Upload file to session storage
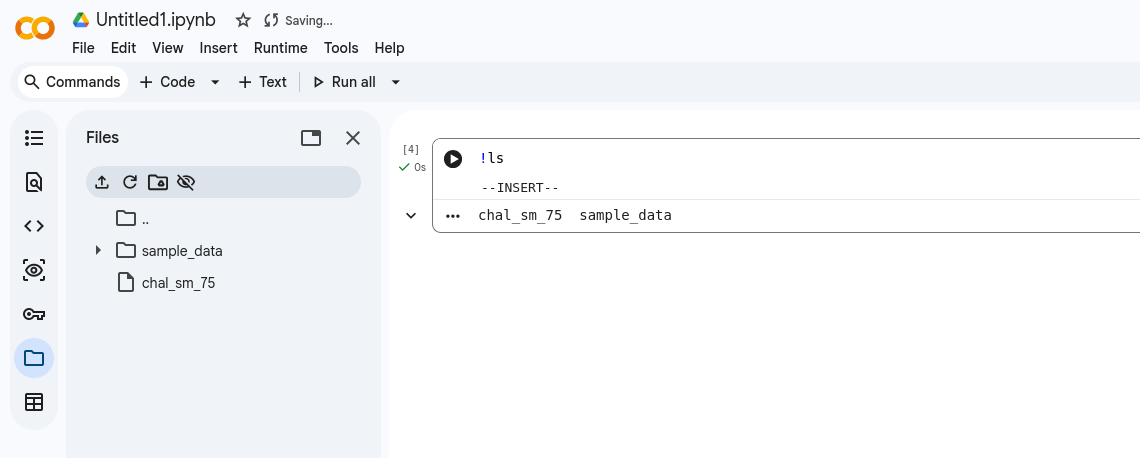The width and height of the screenshot is (1140, 458). tap(103, 182)
